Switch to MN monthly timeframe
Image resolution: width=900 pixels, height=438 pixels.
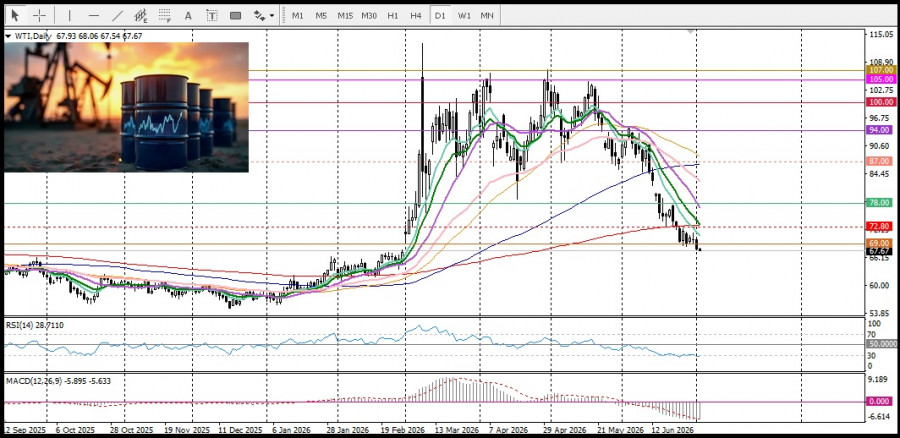(487, 15)
